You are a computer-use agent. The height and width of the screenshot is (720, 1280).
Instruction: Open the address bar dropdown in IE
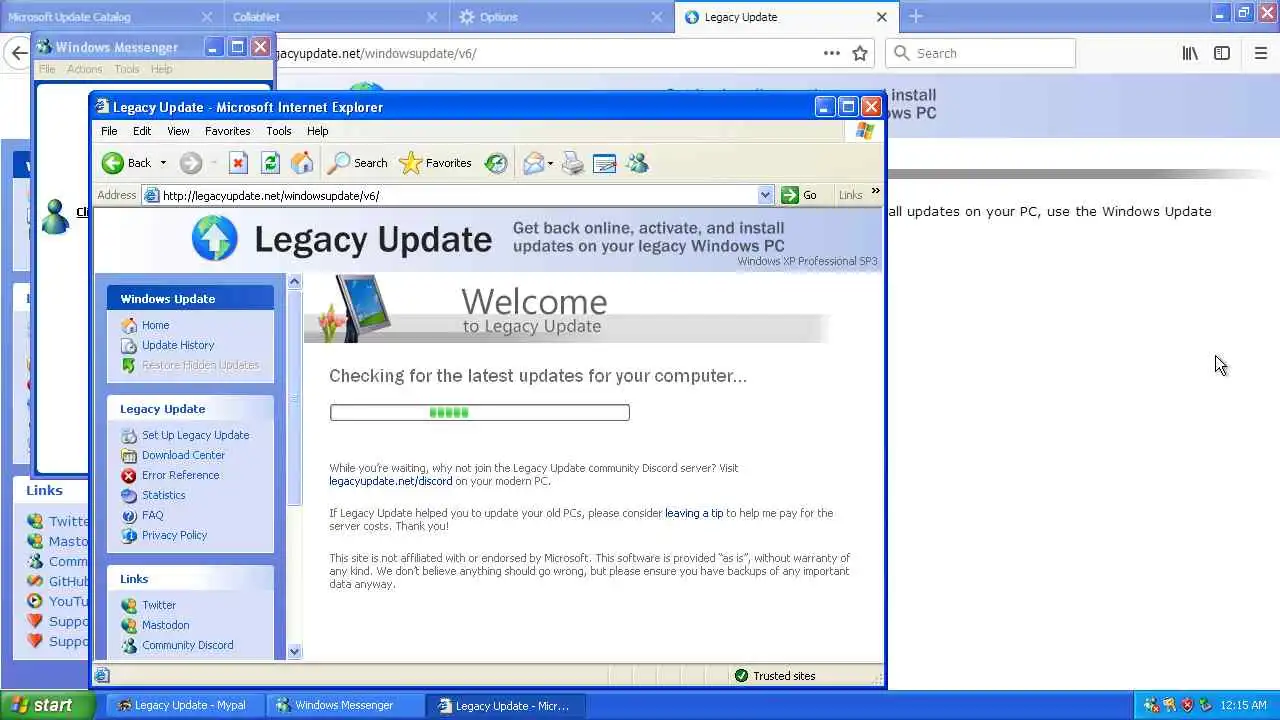[x=765, y=195]
